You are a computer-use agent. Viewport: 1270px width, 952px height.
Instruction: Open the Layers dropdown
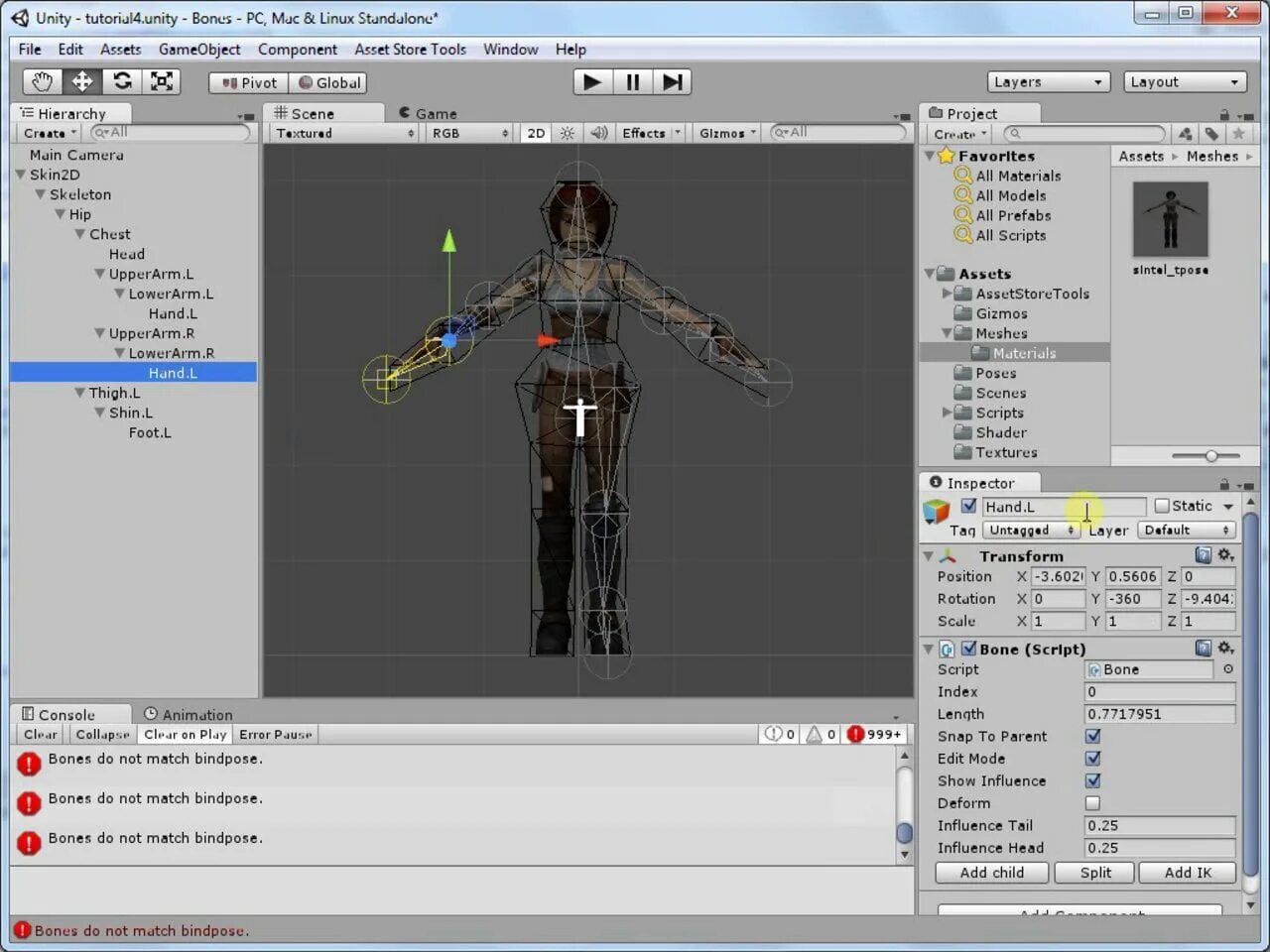pyautogui.click(x=1047, y=81)
